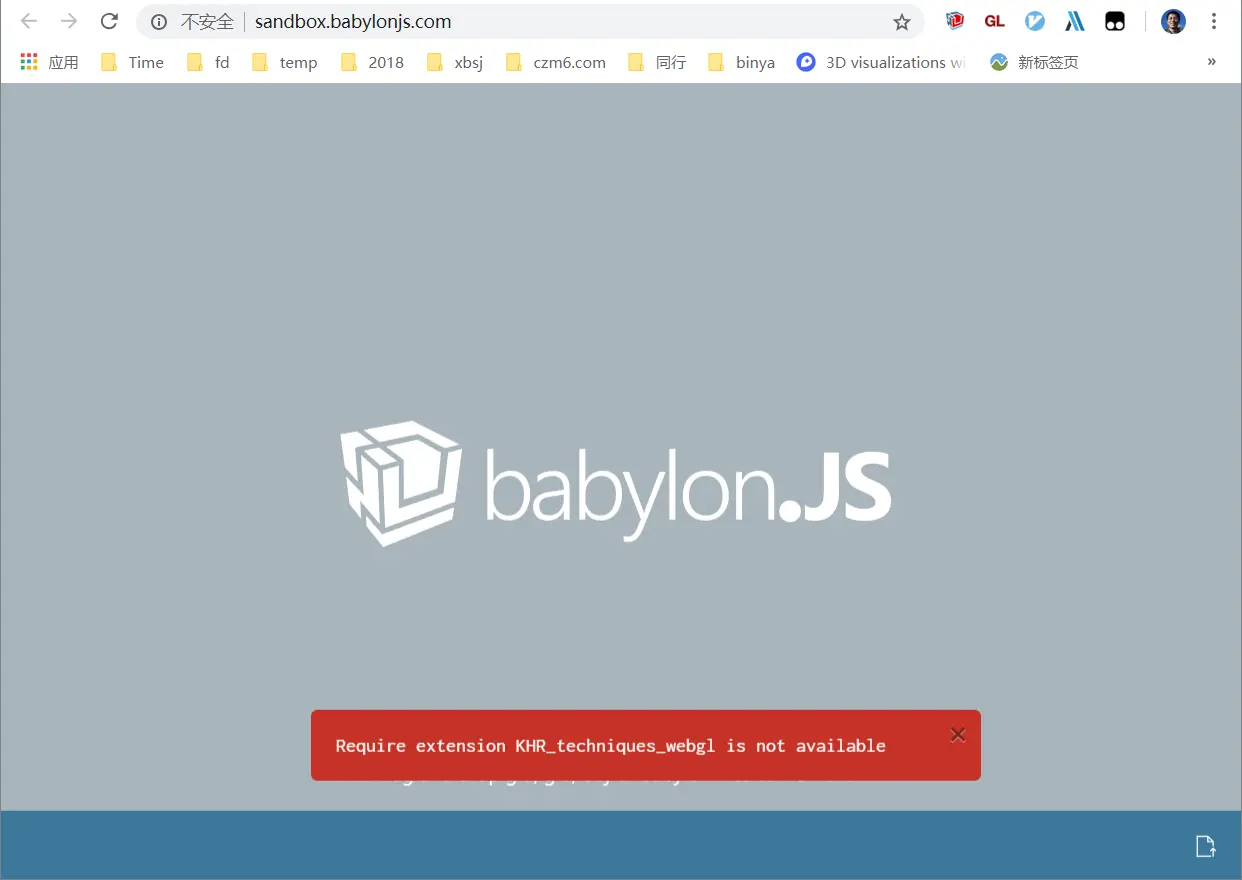Screen dimensions: 1242x880
Task: Open the 应用 apps shortcut
Action: coord(49,62)
